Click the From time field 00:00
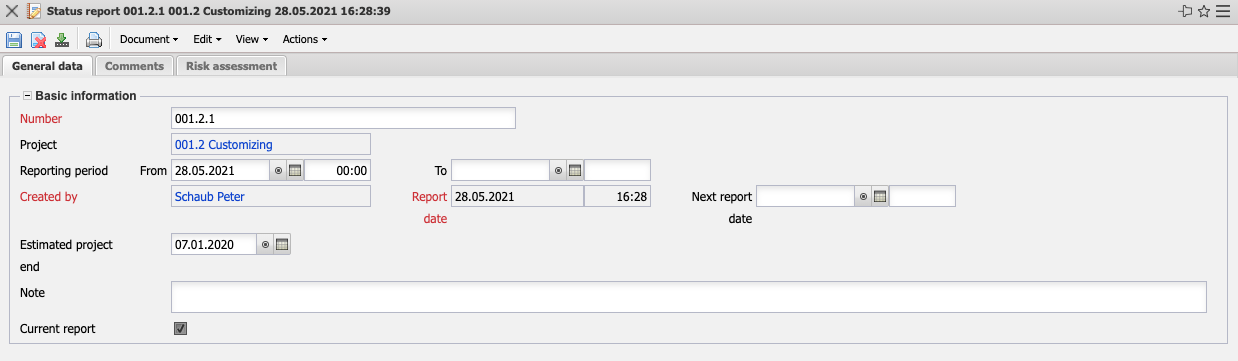 pos(337,171)
